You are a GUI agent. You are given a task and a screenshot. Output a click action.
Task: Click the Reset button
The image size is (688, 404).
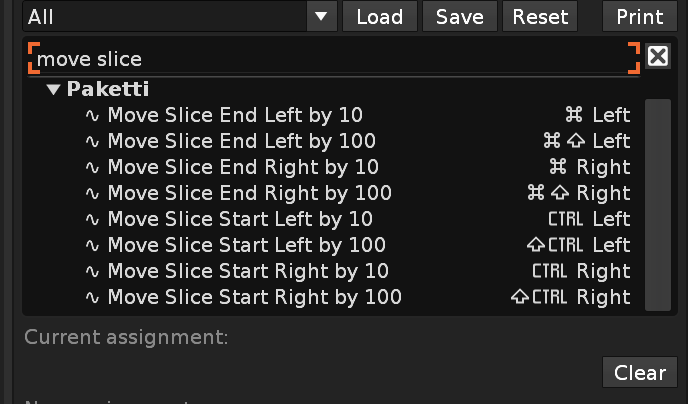coord(540,16)
